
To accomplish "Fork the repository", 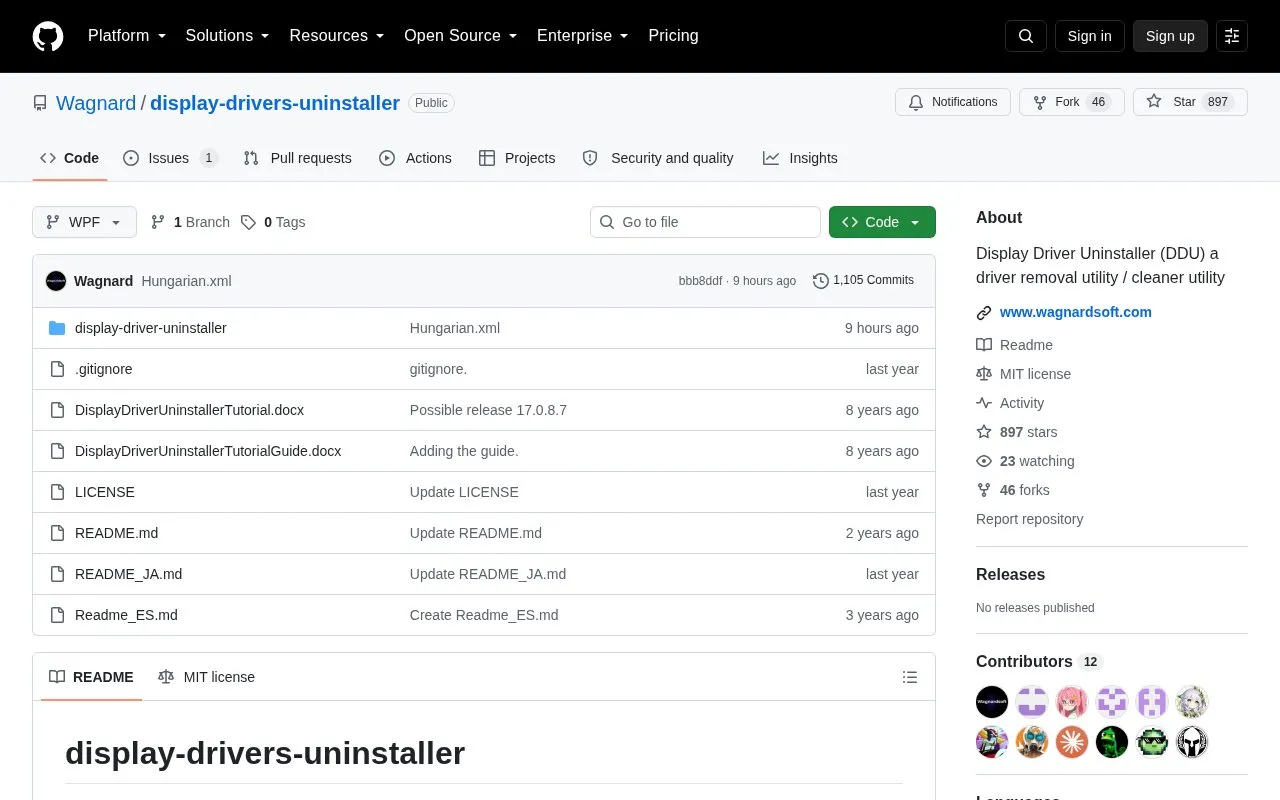I will tap(1072, 102).
